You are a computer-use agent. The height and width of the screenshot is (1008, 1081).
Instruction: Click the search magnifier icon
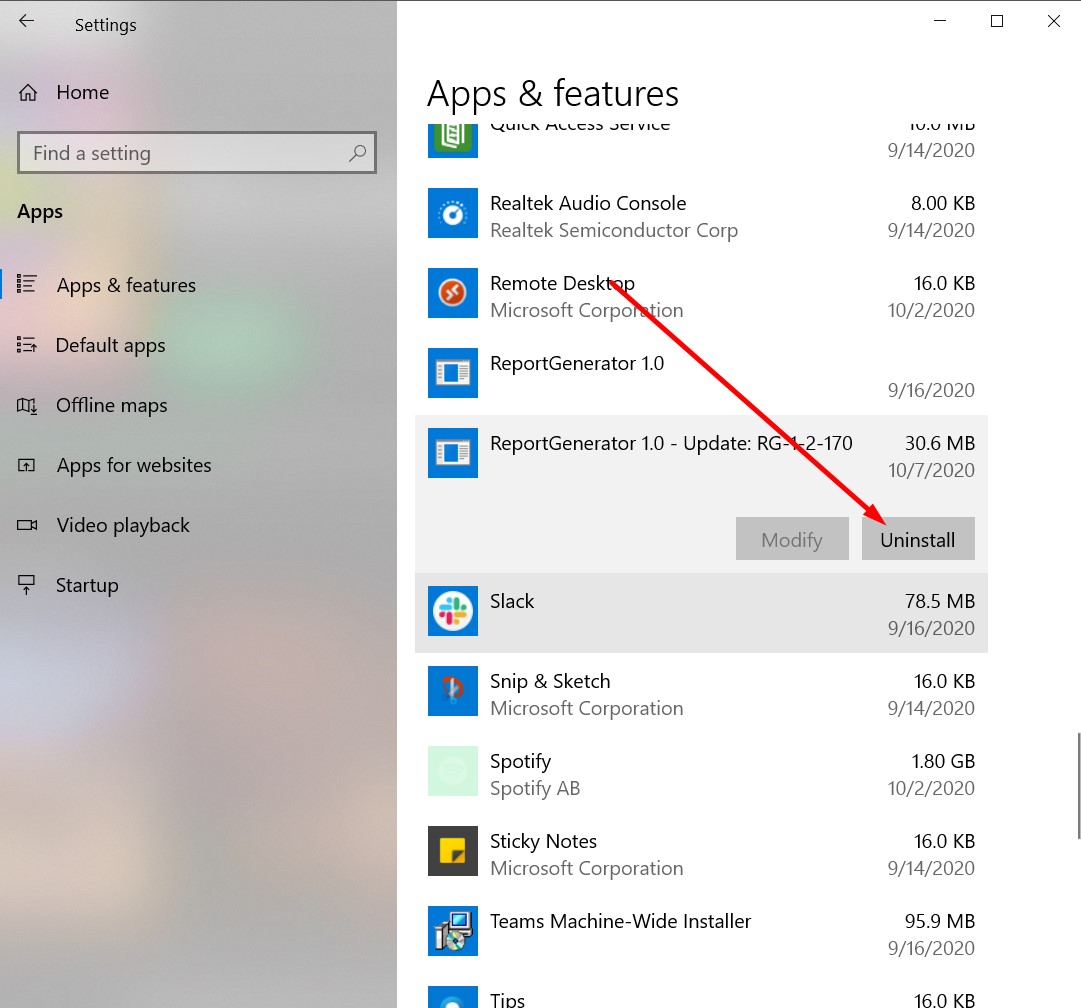point(357,152)
